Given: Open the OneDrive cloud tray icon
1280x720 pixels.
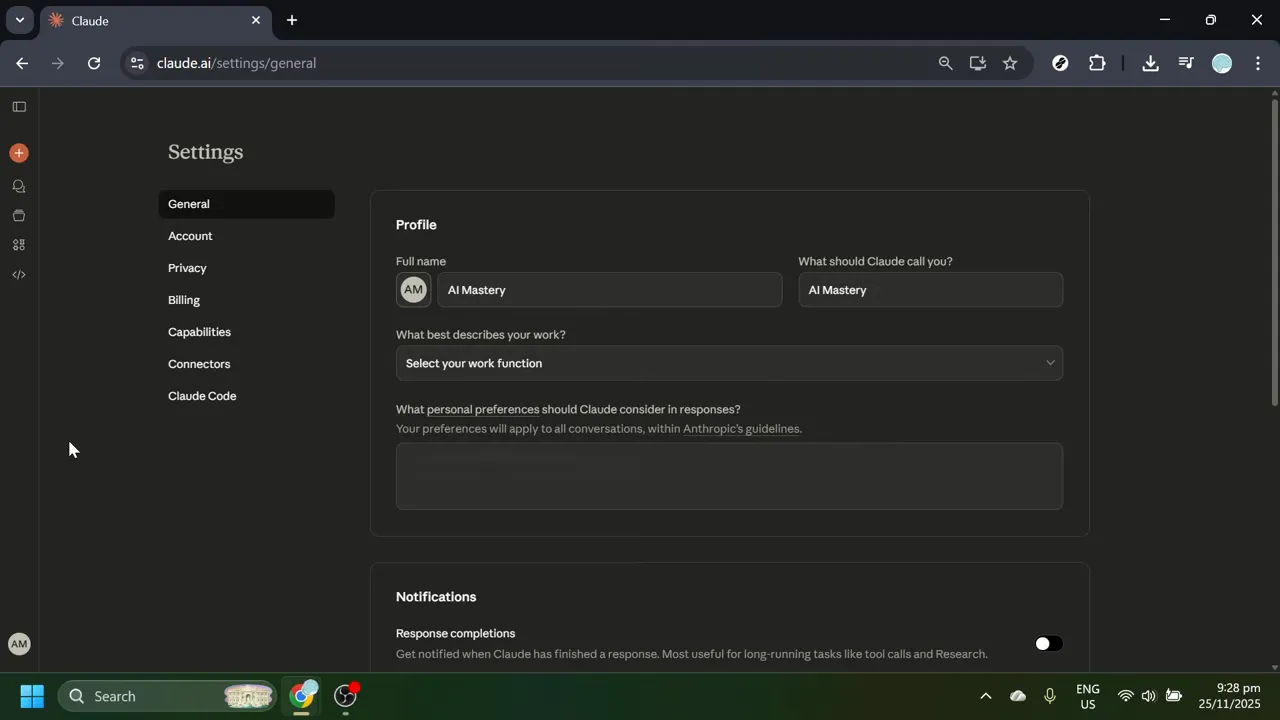Looking at the screenshot, I should coord(1018,696).
